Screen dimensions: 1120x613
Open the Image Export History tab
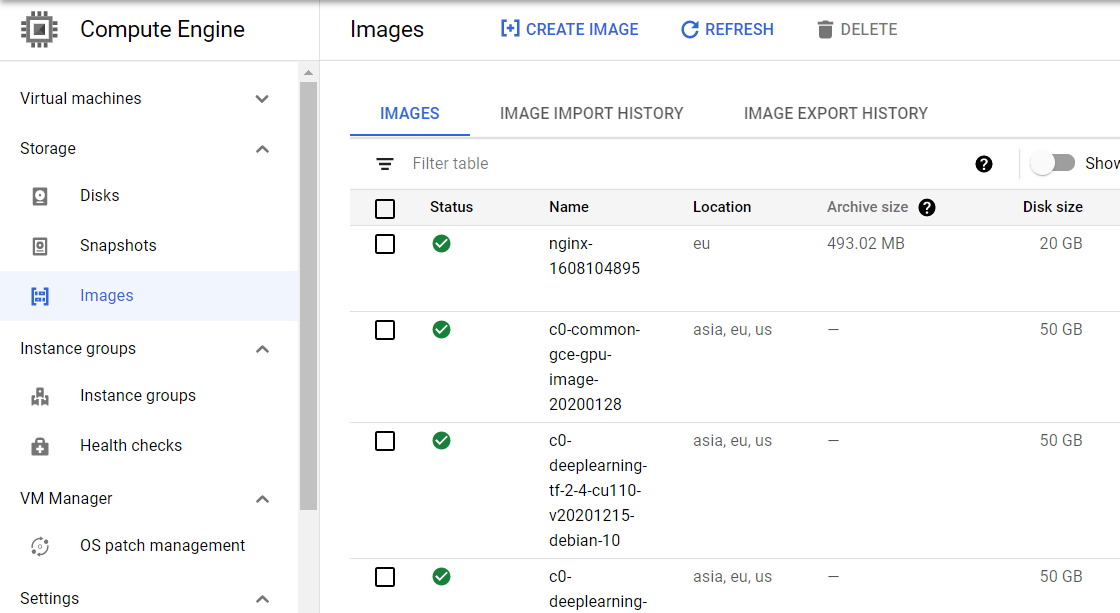click(836, 114)
